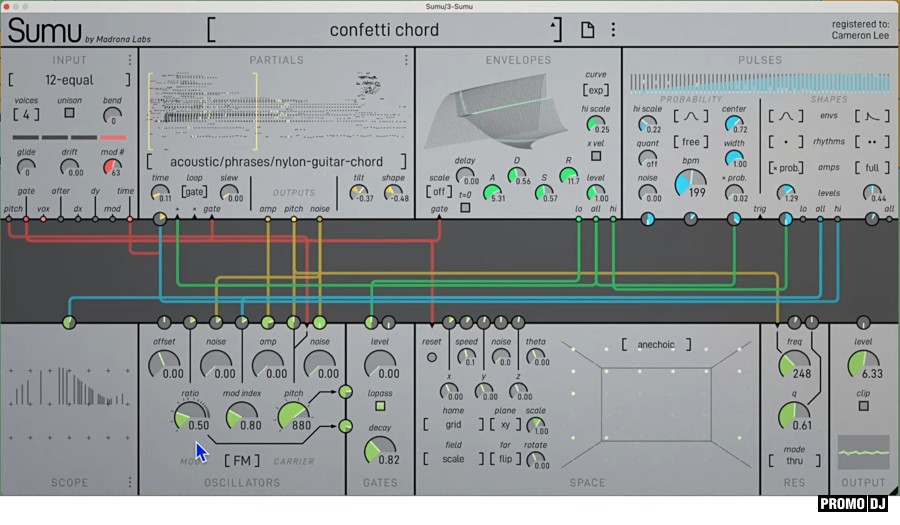Click the confetti chord preset name
The height and width of the screenshot is (525, 900).
point(384,30)
